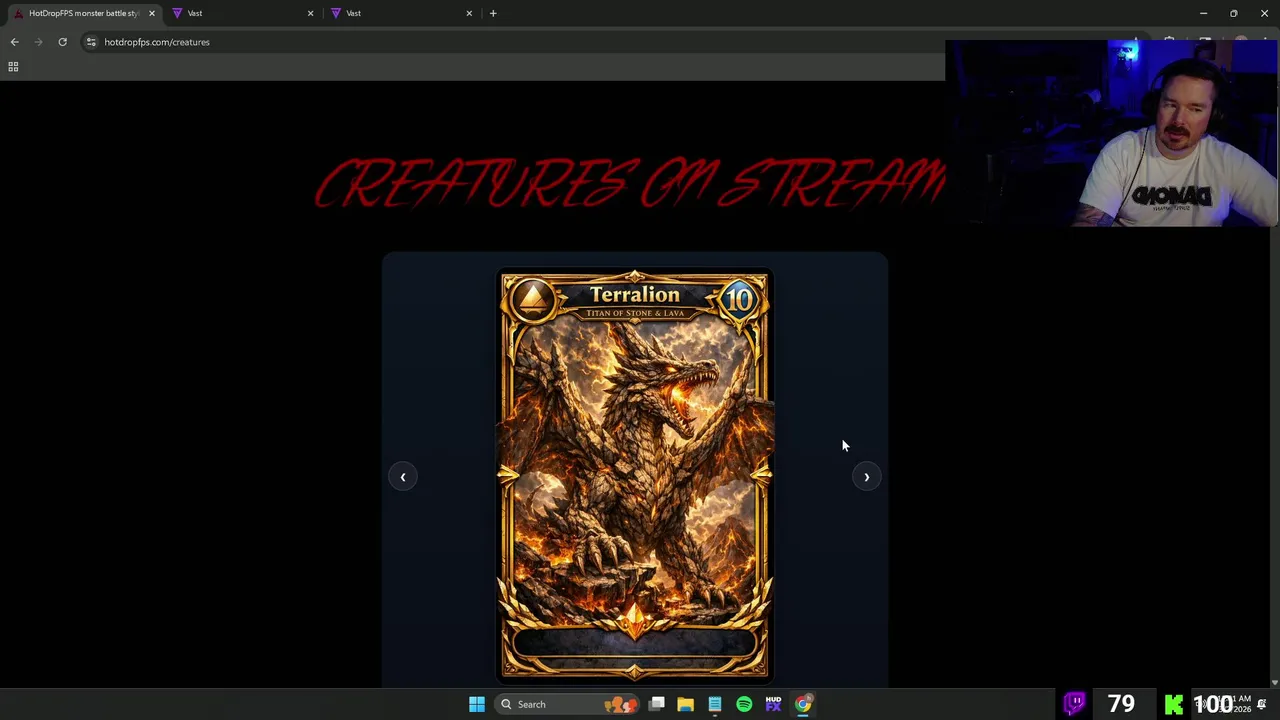The height and width of the screenshot is (720, 1280).
Task: View site information icon in address bar
Action: tap(91, 42)
